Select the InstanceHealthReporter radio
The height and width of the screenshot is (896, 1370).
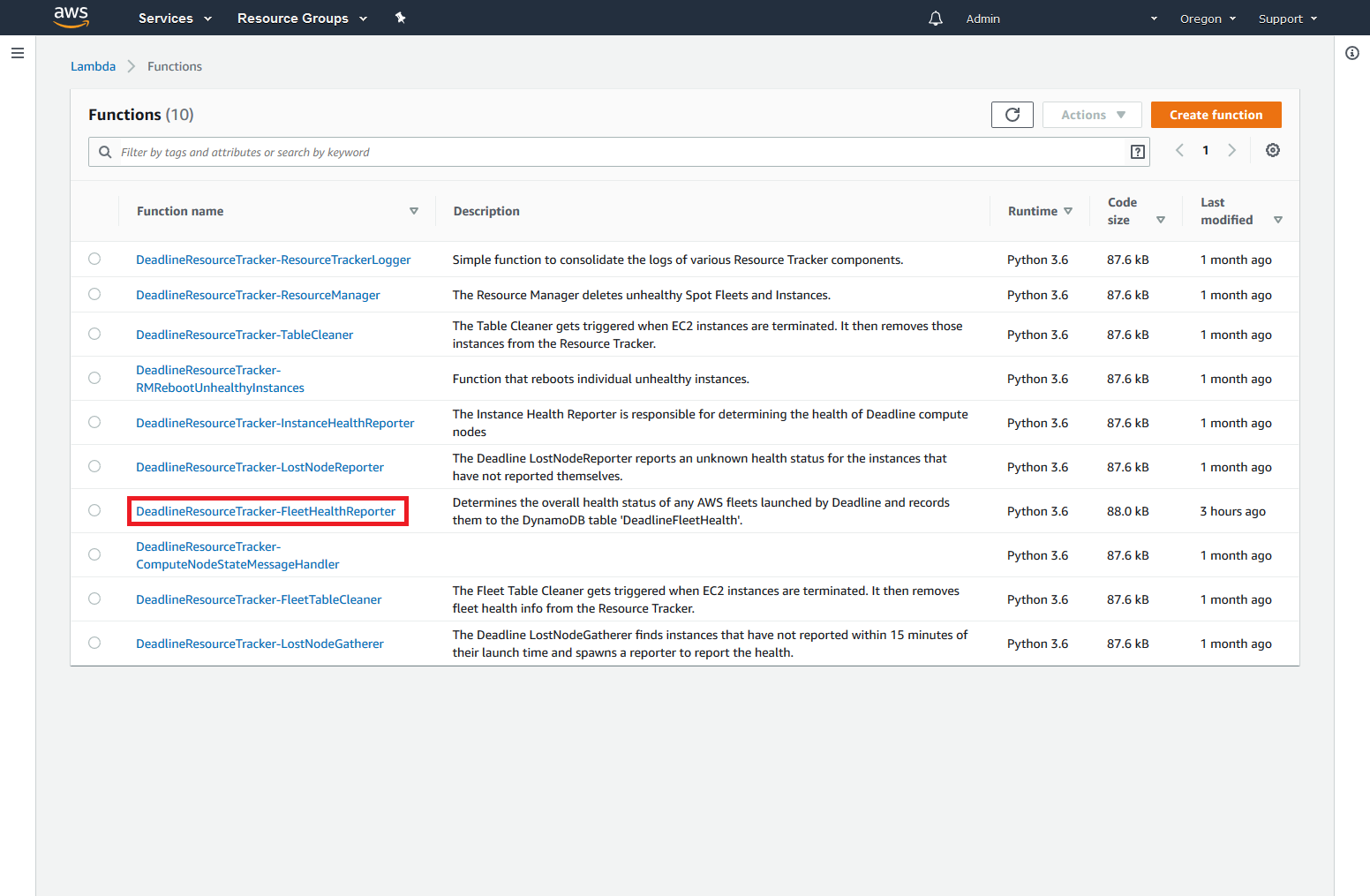[94, 422]
